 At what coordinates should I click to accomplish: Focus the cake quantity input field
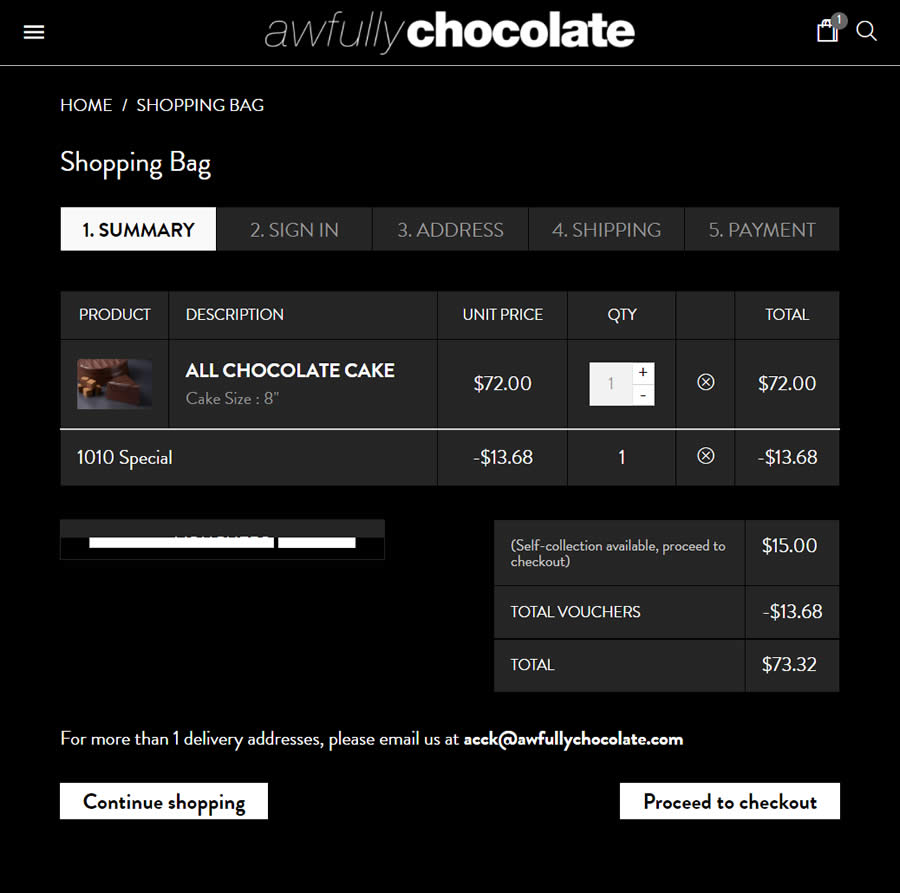(611, 384)
